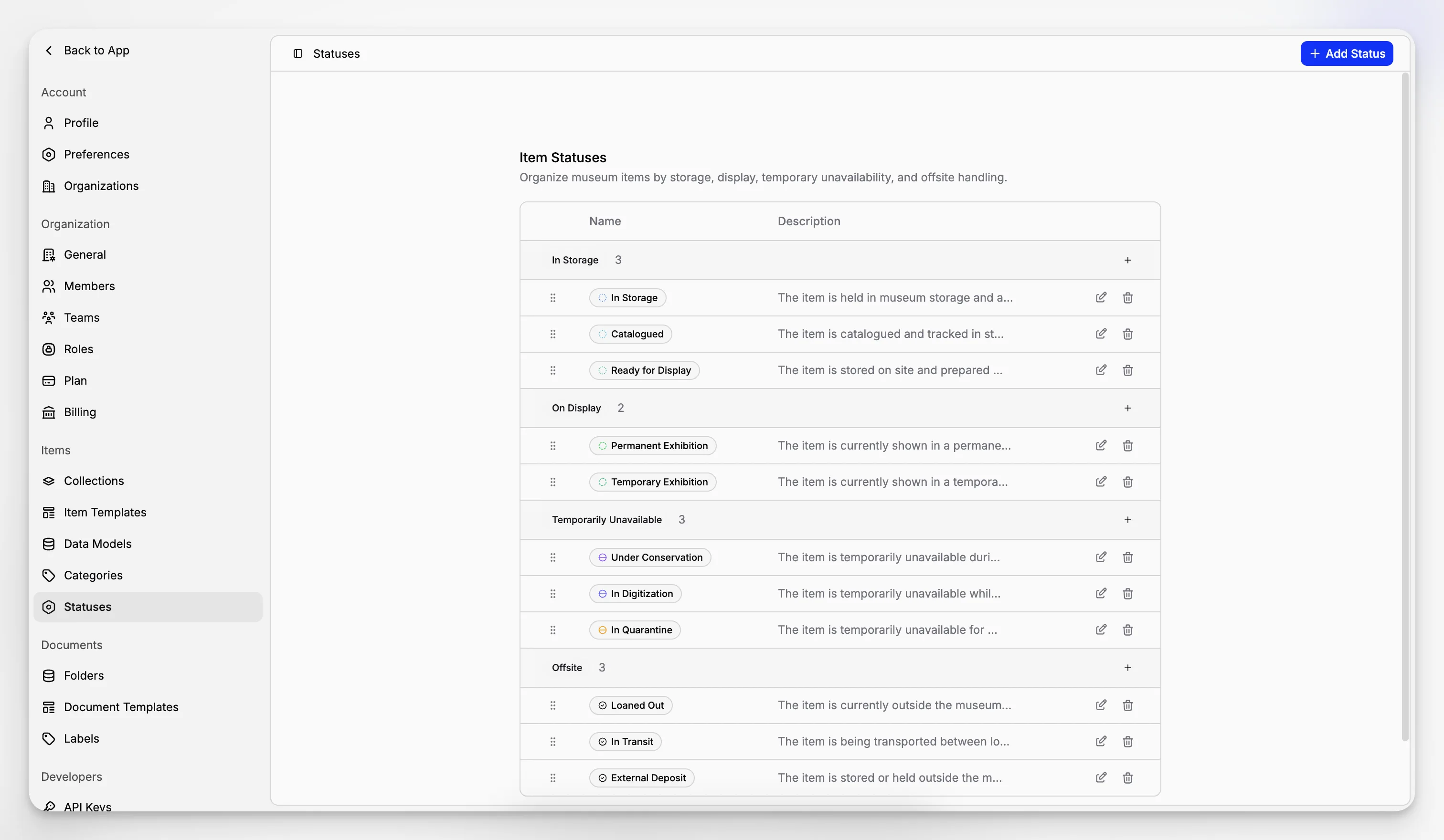Delete the In Storage status

click(x=1127, y=298)
